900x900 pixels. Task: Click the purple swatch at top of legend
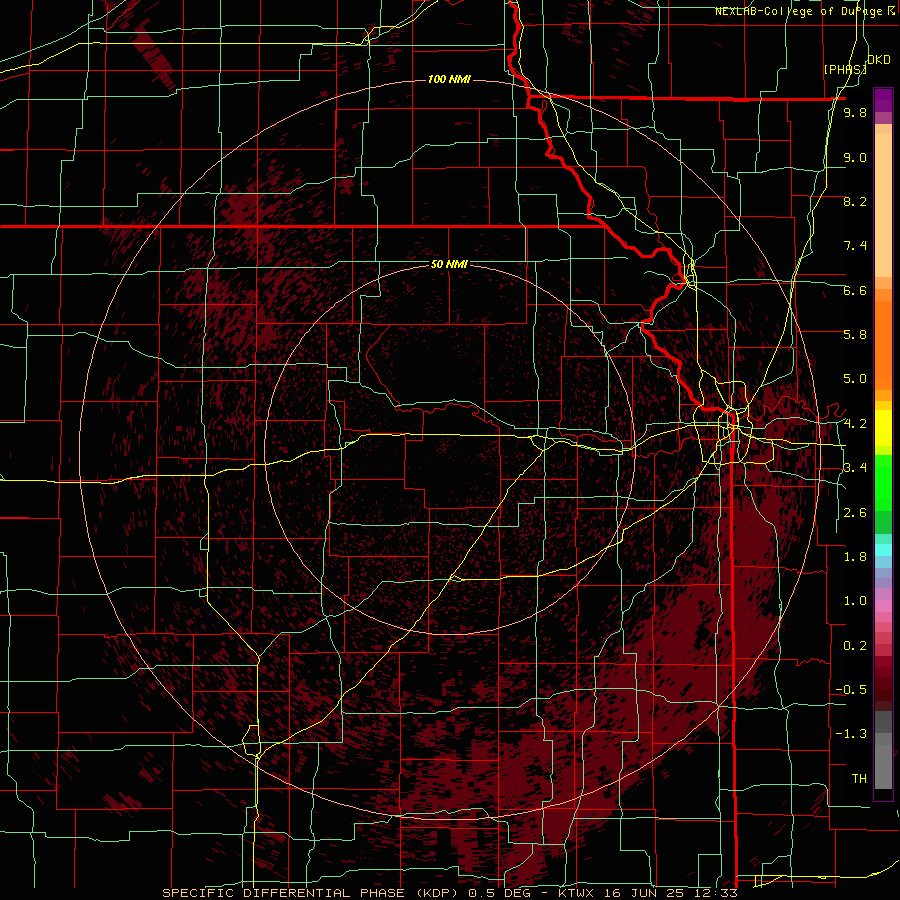[x=883, y=100]
